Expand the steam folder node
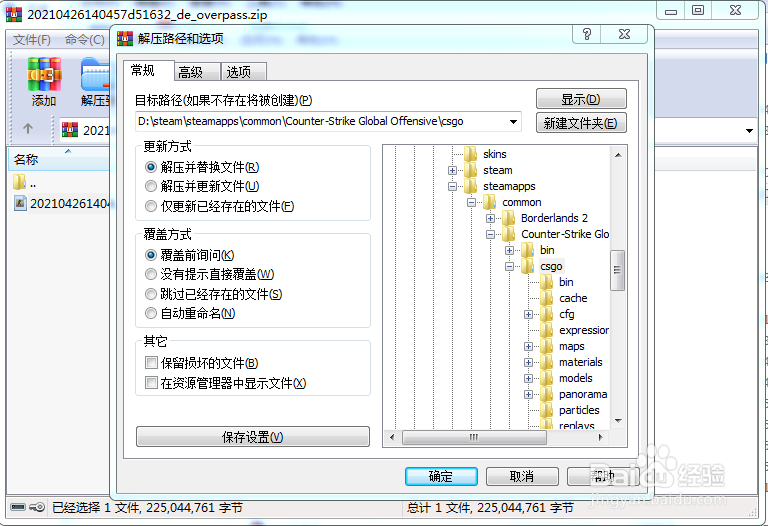The width and height of the screenshot is (768, 526). 452,170
